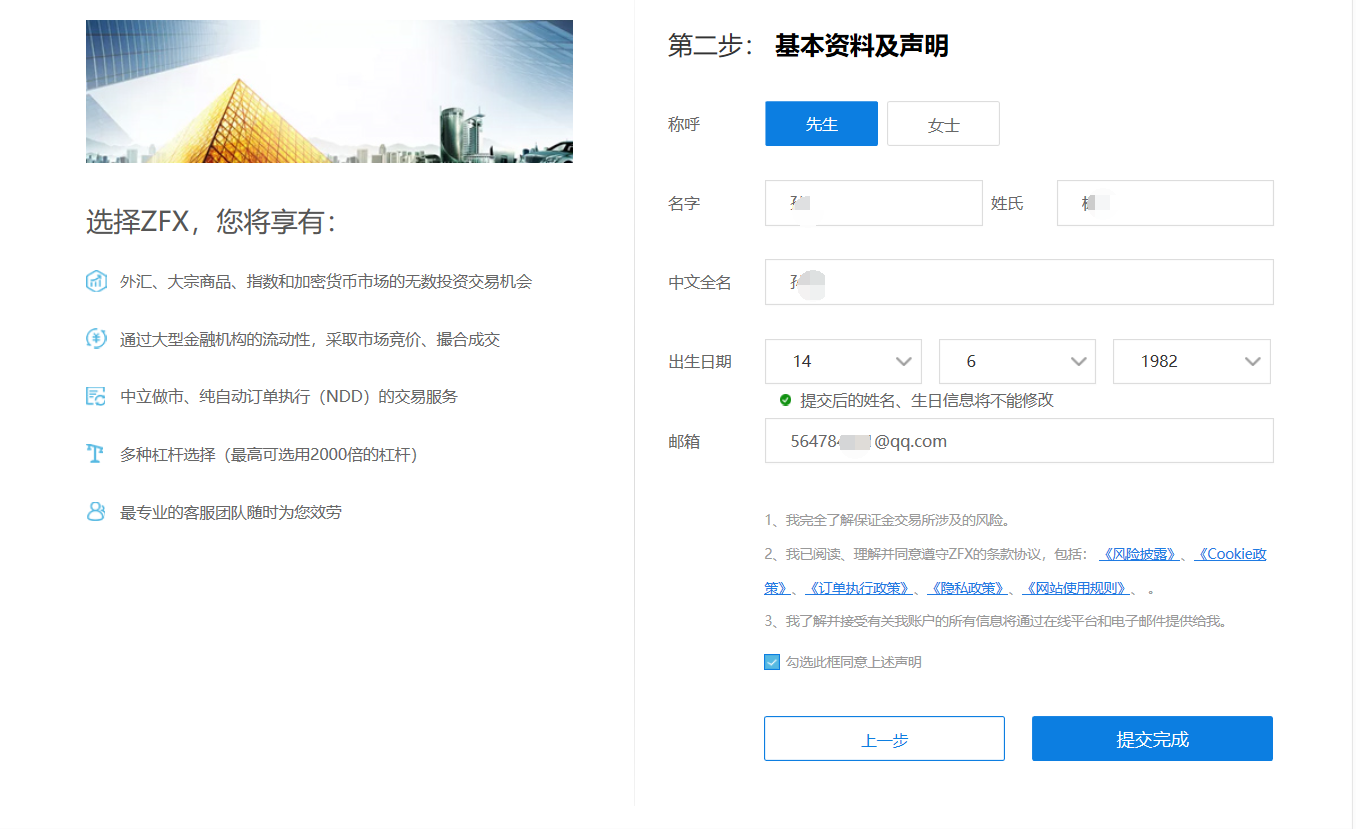Viewport: 1364px width, 829px height.
Task: Submit the form with 提交完成
Action: (1152, 739)
